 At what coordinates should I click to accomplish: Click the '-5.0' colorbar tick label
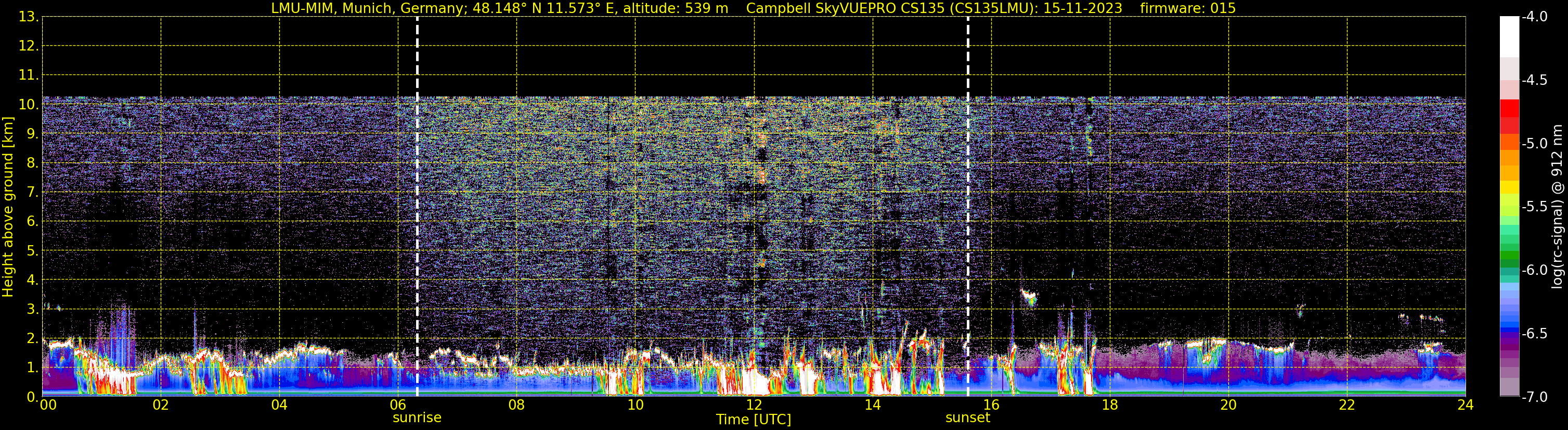[1534, 143]
